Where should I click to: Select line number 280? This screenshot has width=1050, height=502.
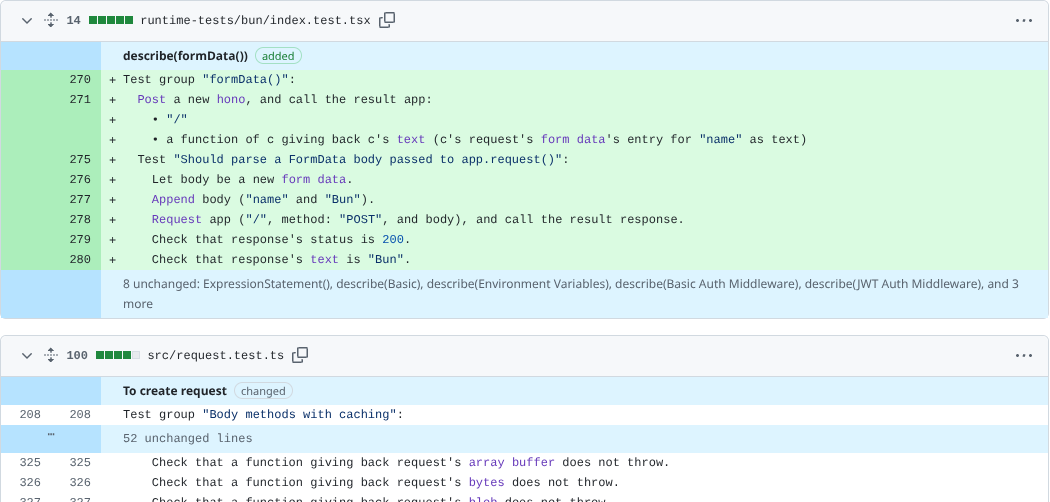(x=80, y=260)
